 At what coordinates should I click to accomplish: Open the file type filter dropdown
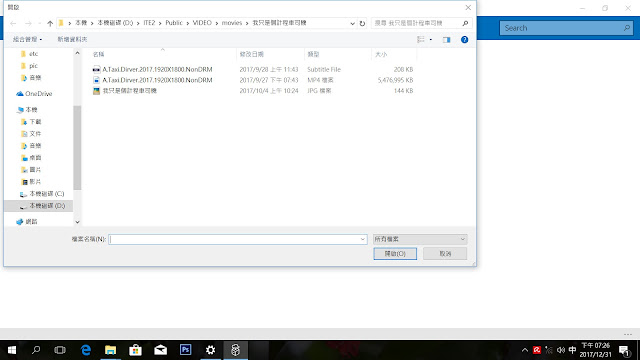coord(420,239)
